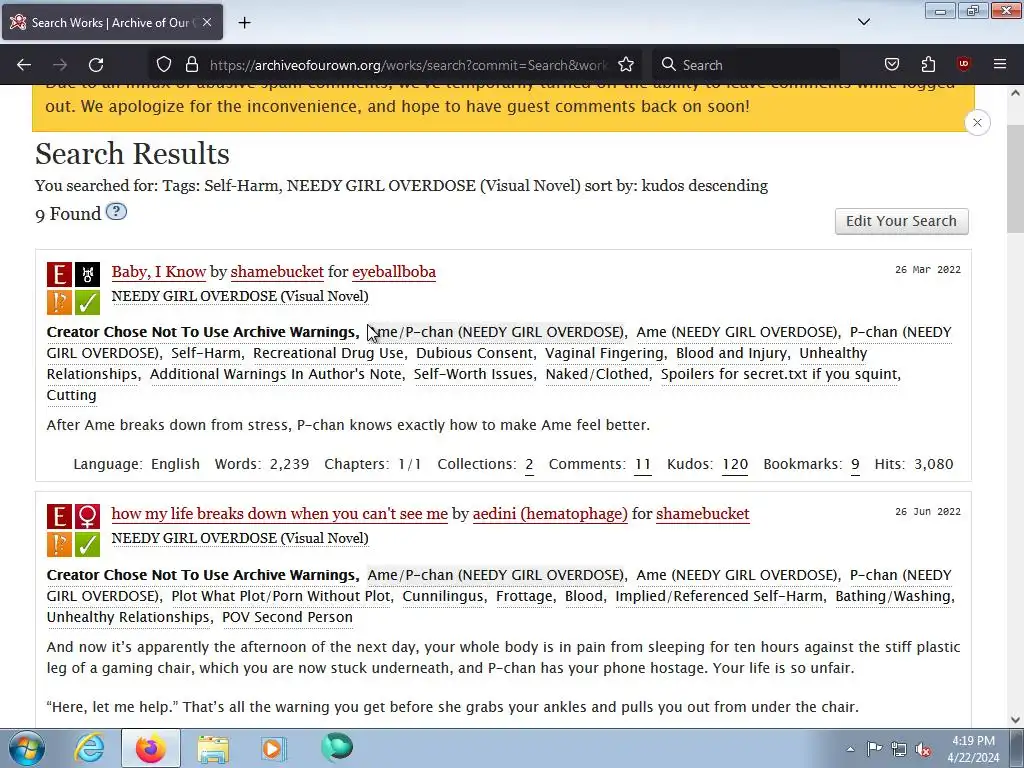The width and height of the screenshot is (1024, 768).
Task: Select Blood and Injury tag
Action: (731, 353)
